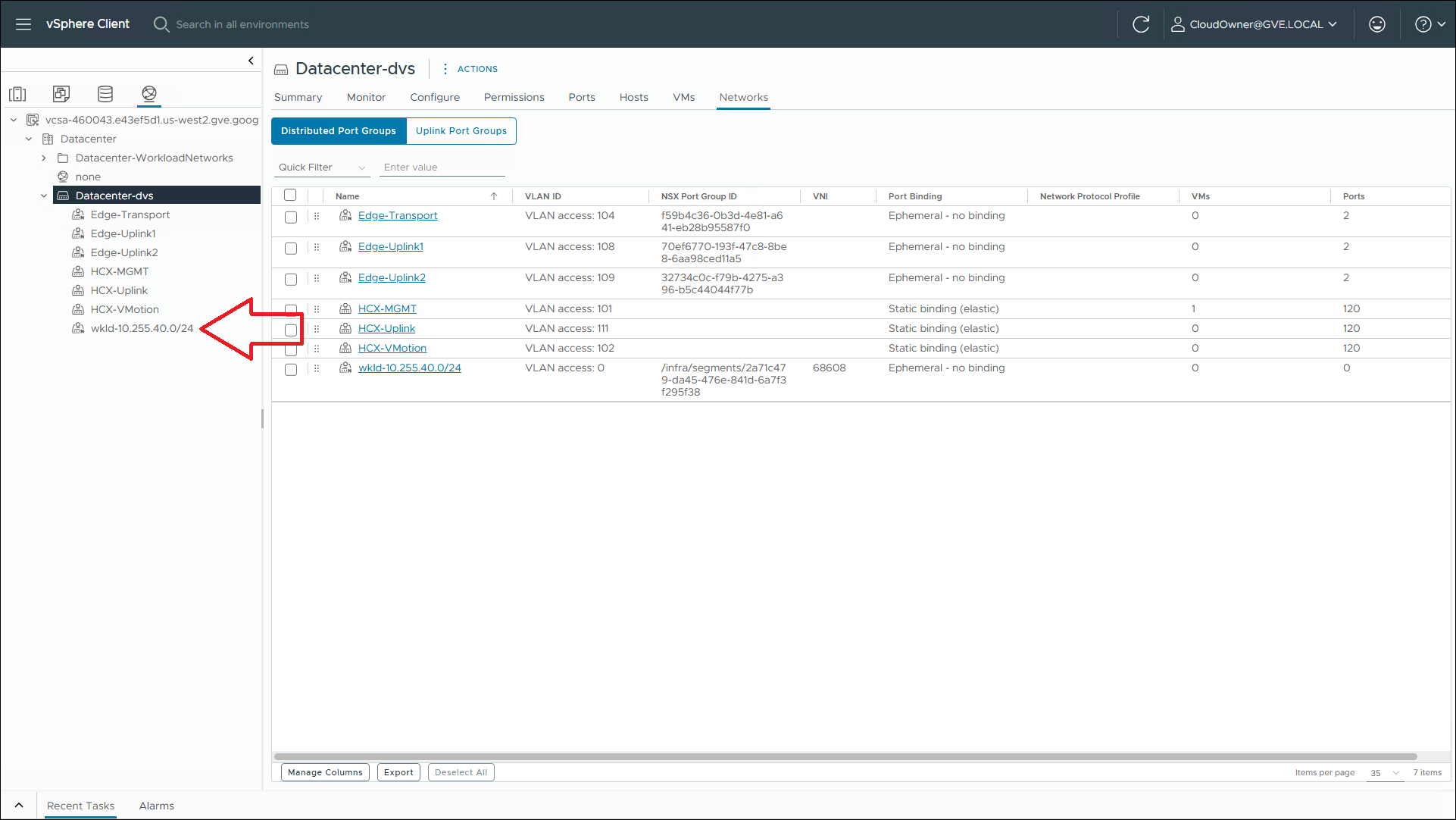Click drag handle of HCX-Uplink row
This screenshot has height=820, width=1456.
coord(317,329)
